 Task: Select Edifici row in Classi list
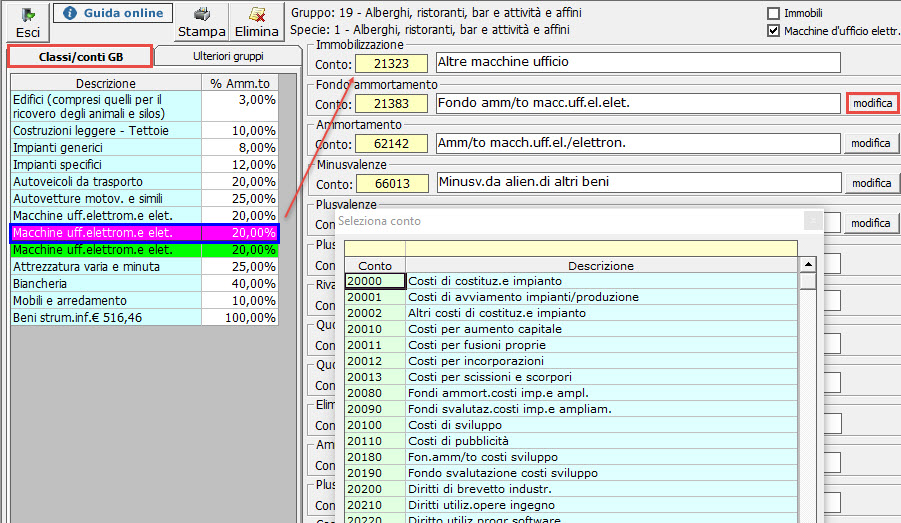(x=144, y=106)
